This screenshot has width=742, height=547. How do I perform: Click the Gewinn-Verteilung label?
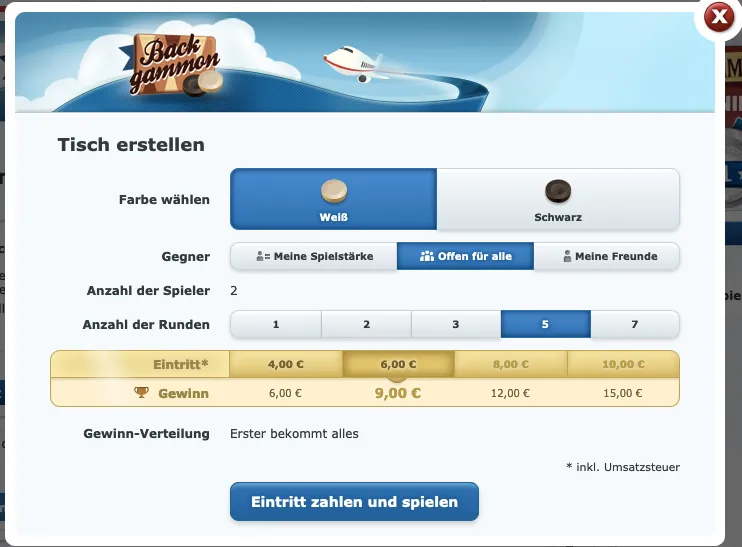coord(146,434)
